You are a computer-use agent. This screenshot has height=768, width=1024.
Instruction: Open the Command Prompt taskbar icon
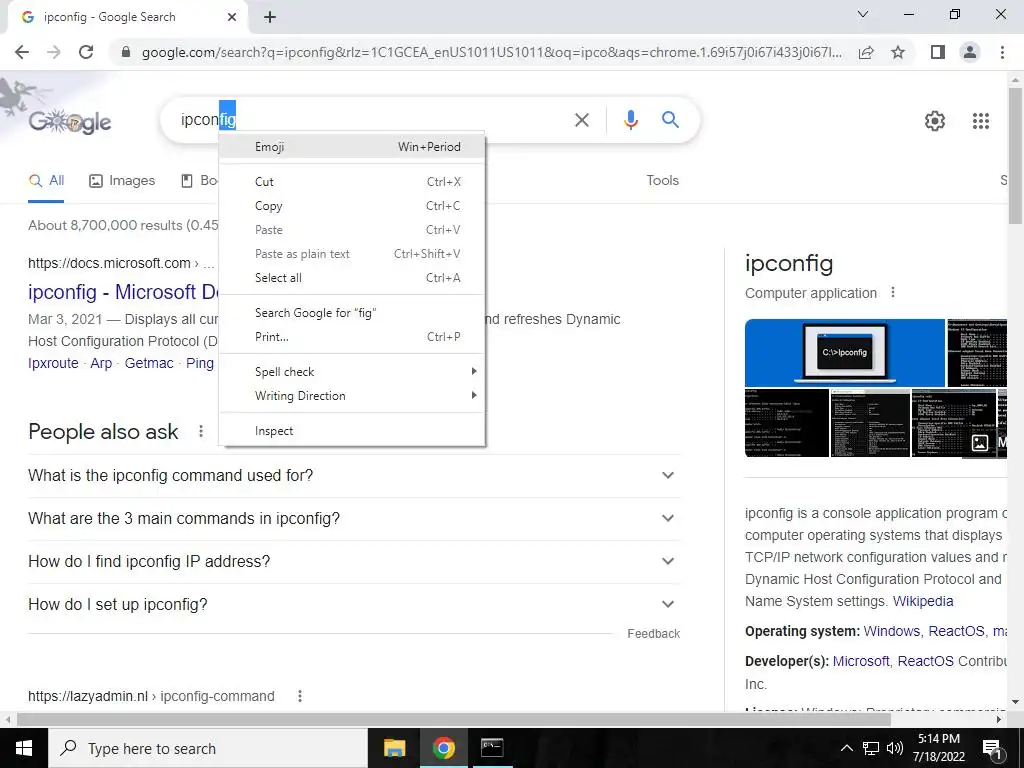(x=492, y=748)
